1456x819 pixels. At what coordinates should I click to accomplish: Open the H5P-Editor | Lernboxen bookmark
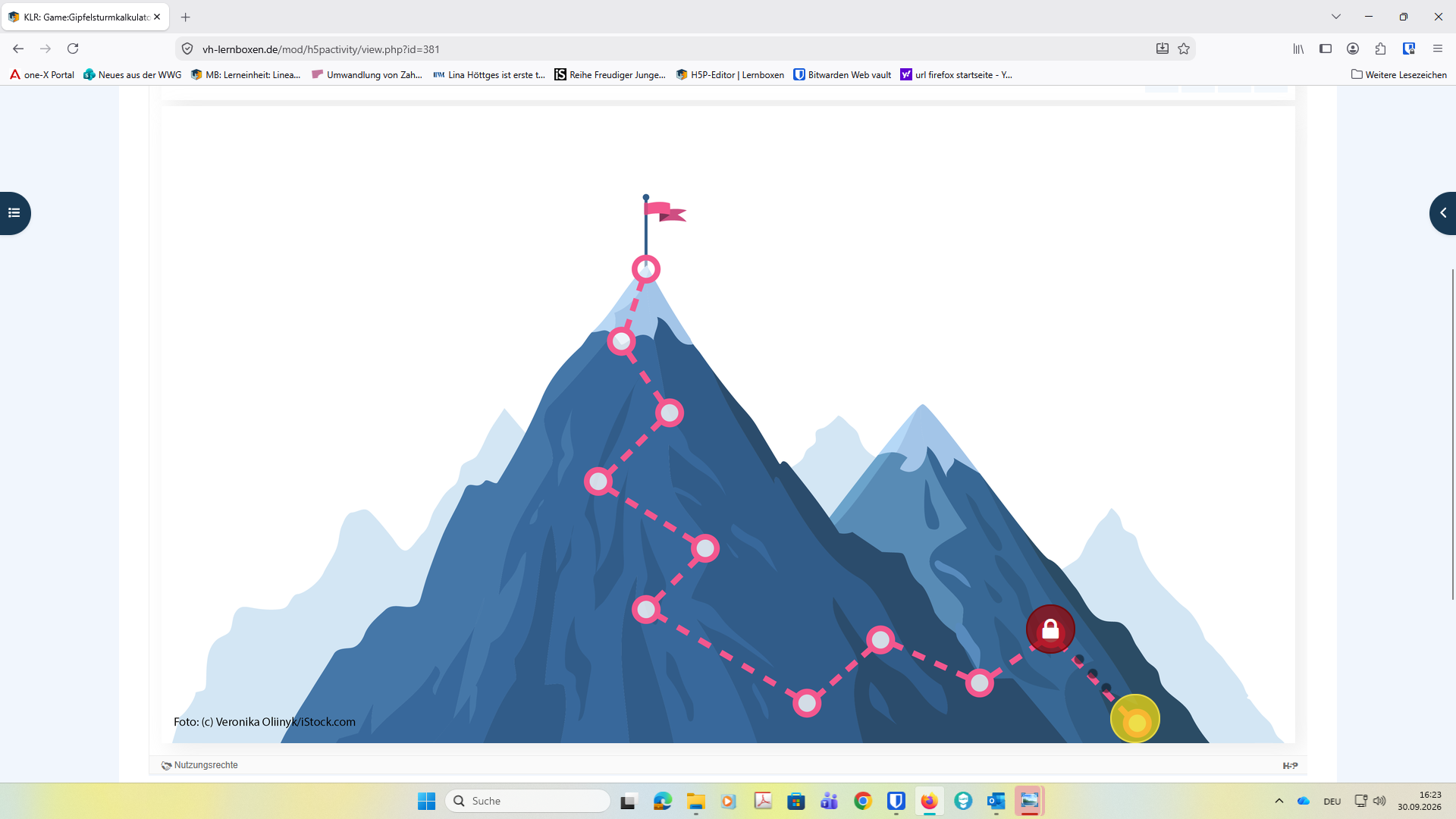coord(730,74)
